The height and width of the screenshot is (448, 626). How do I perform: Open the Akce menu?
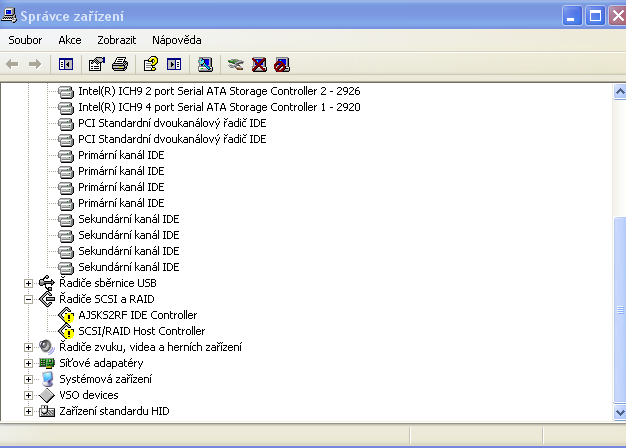(x=70, y=40)
